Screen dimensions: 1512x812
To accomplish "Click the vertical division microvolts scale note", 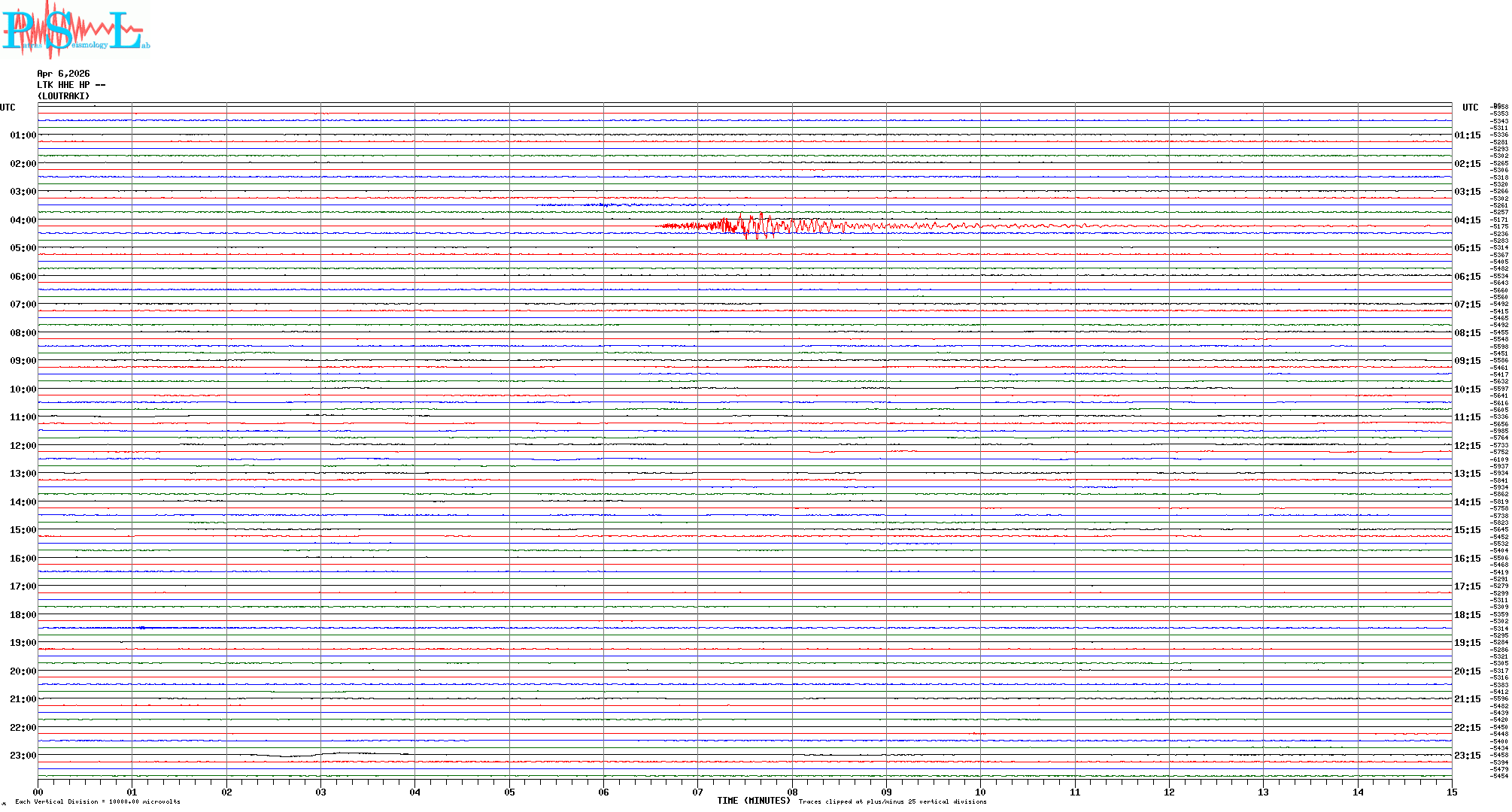I will [x=98, y=801].
